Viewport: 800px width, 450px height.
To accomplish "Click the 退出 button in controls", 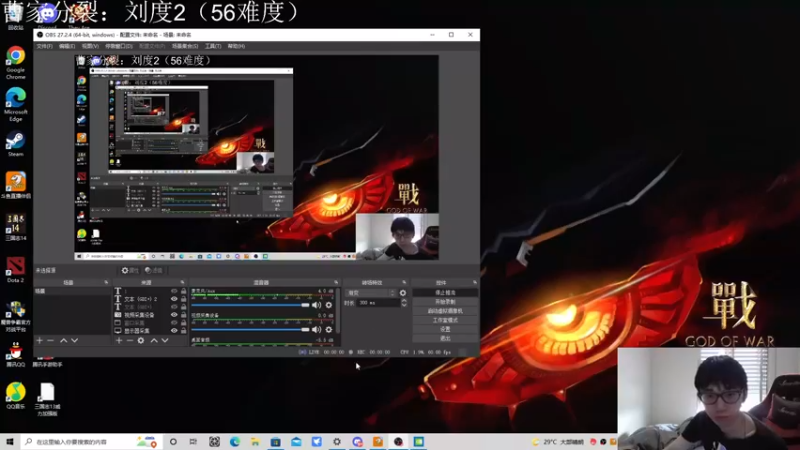I will (x=445, y=339).
